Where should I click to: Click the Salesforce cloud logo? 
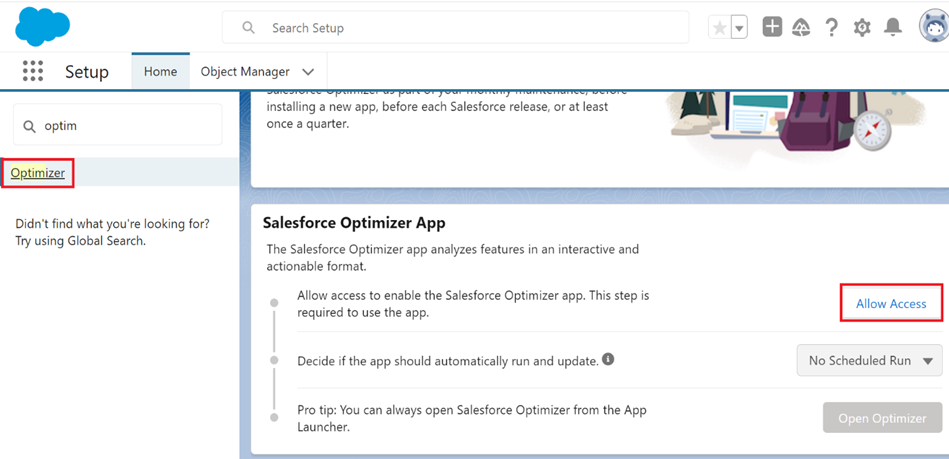pyautogui.click(x=42, y=27)
